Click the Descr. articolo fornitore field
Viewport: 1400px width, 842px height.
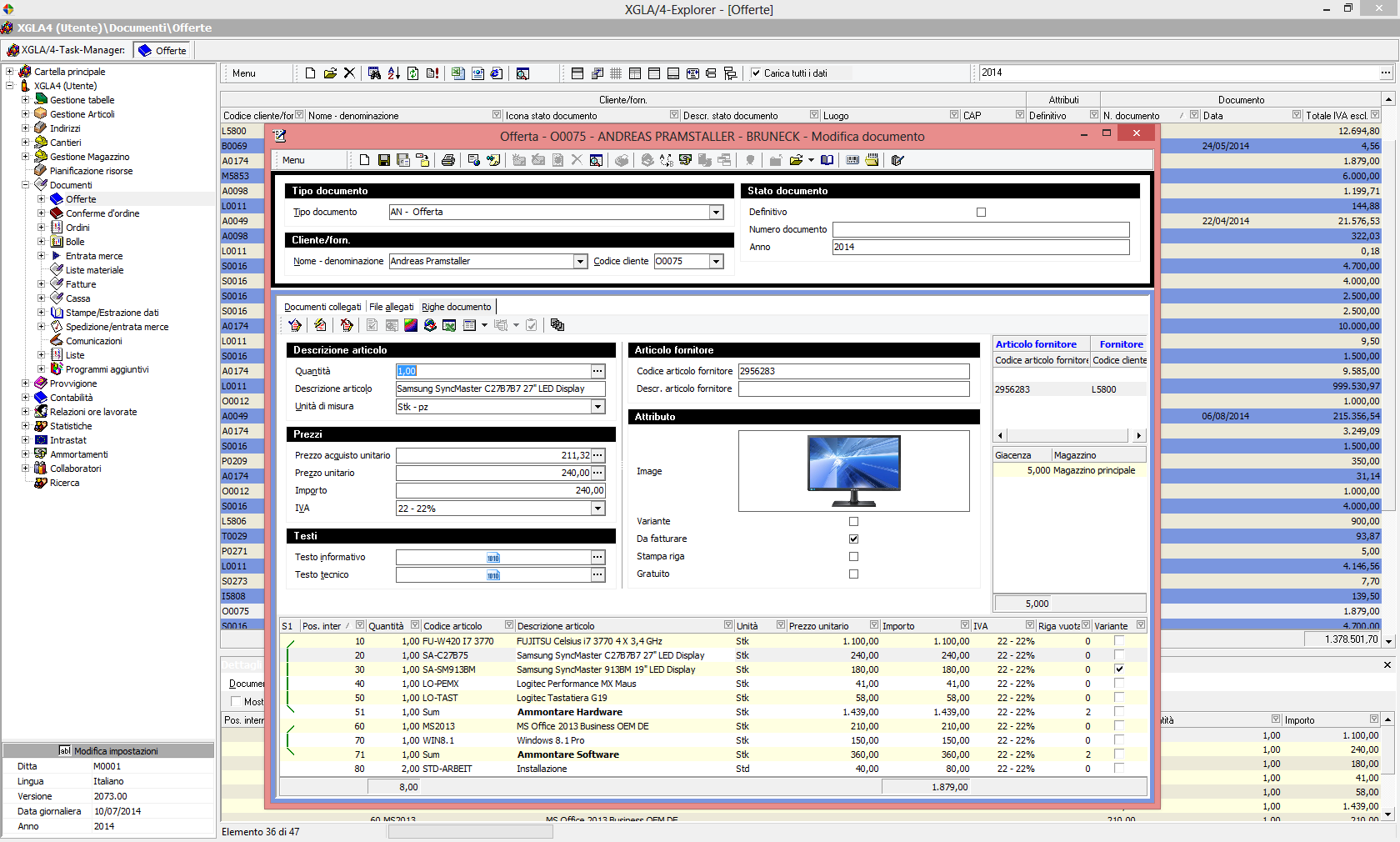853,389
